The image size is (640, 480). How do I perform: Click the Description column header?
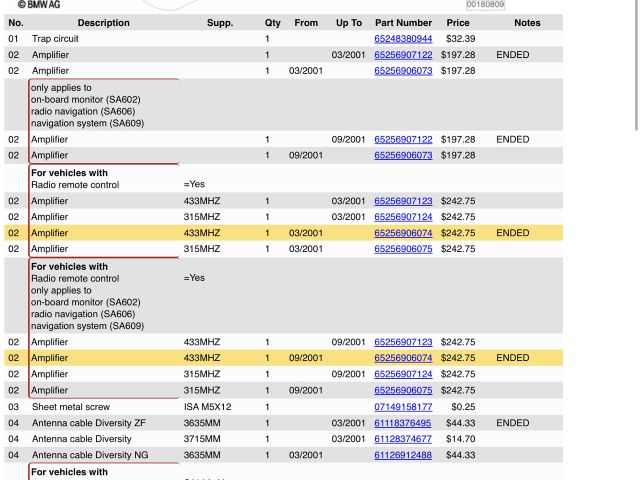103,23
